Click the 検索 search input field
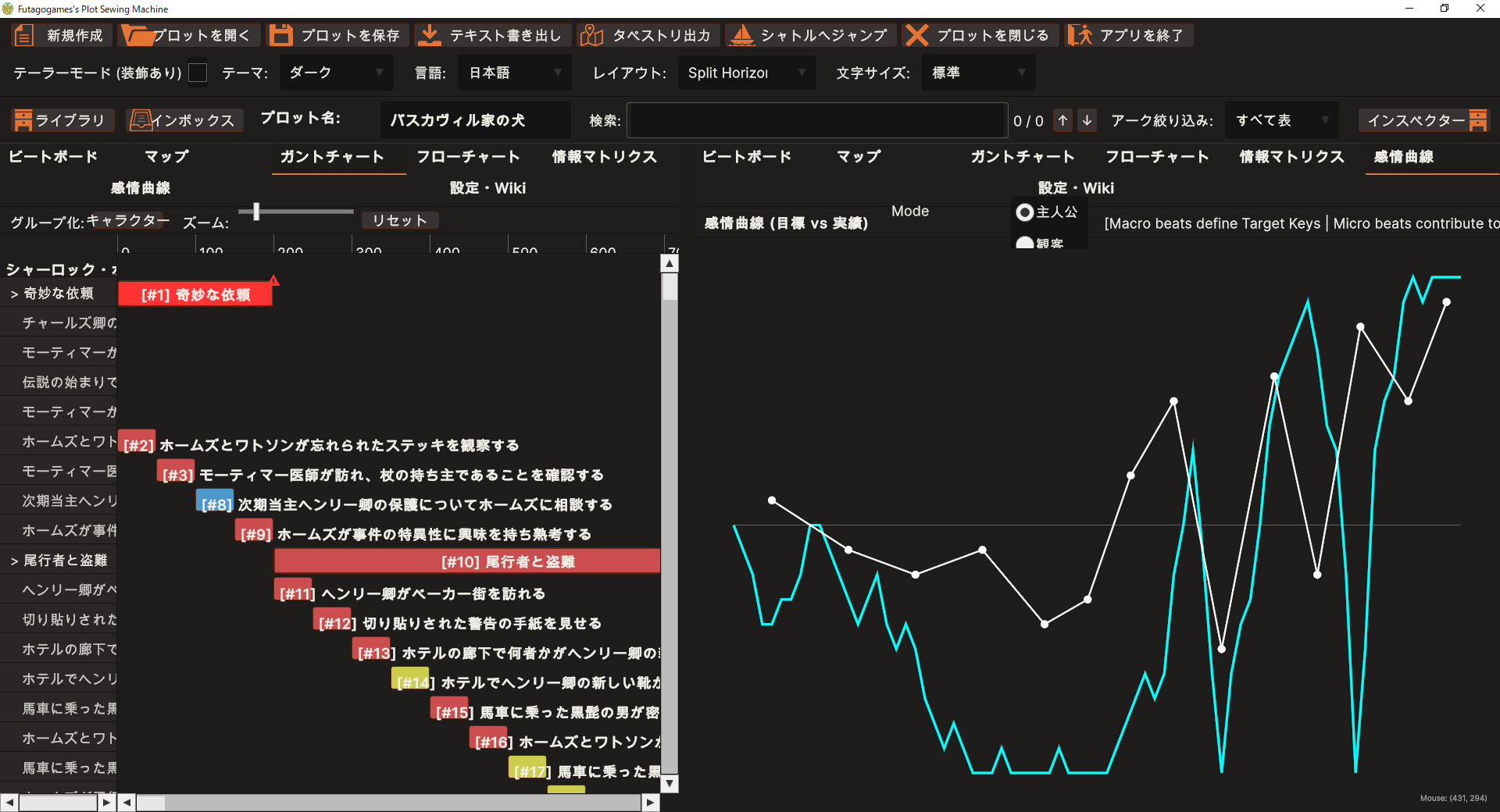 [816, 120]
